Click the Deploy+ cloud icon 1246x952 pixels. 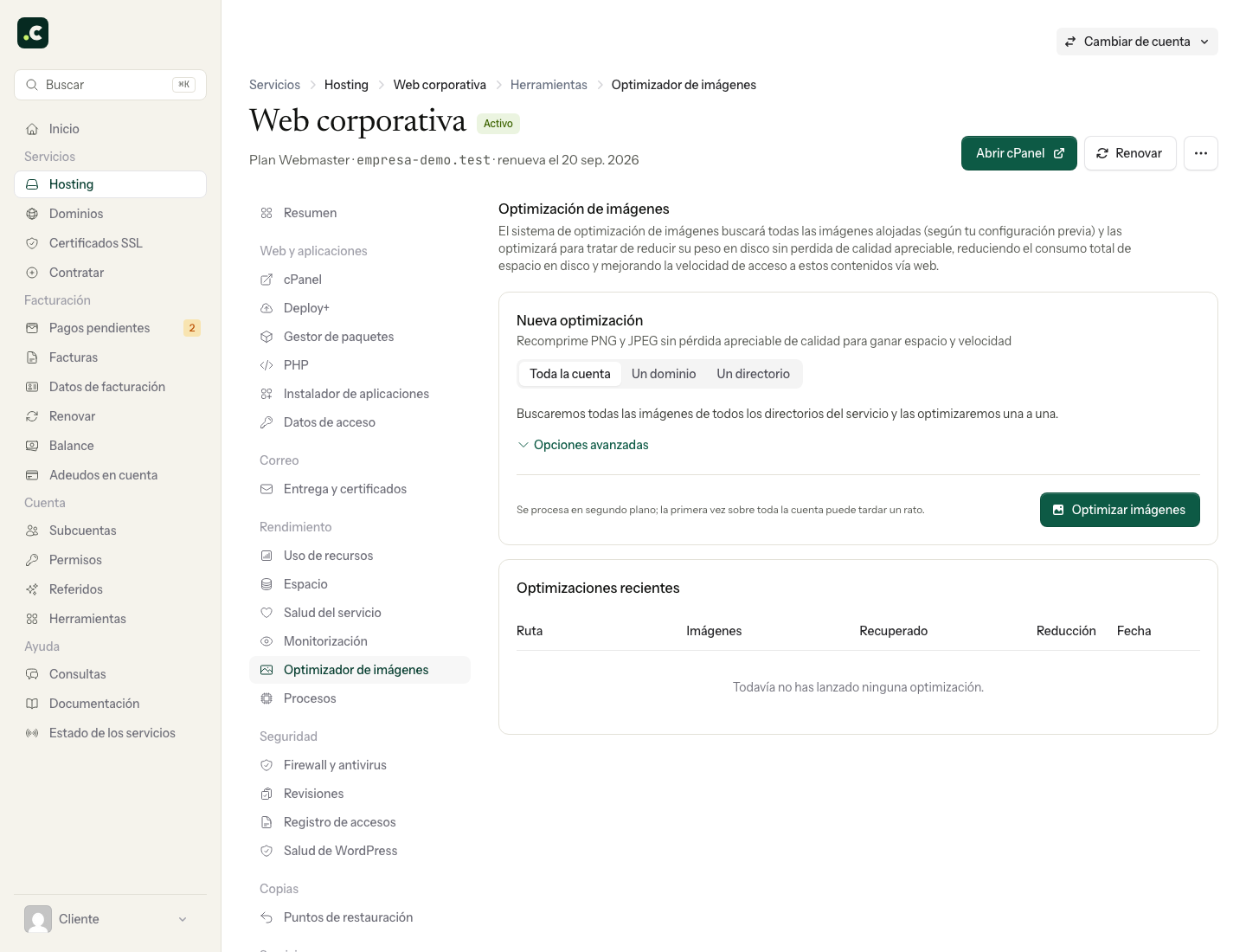267,308
